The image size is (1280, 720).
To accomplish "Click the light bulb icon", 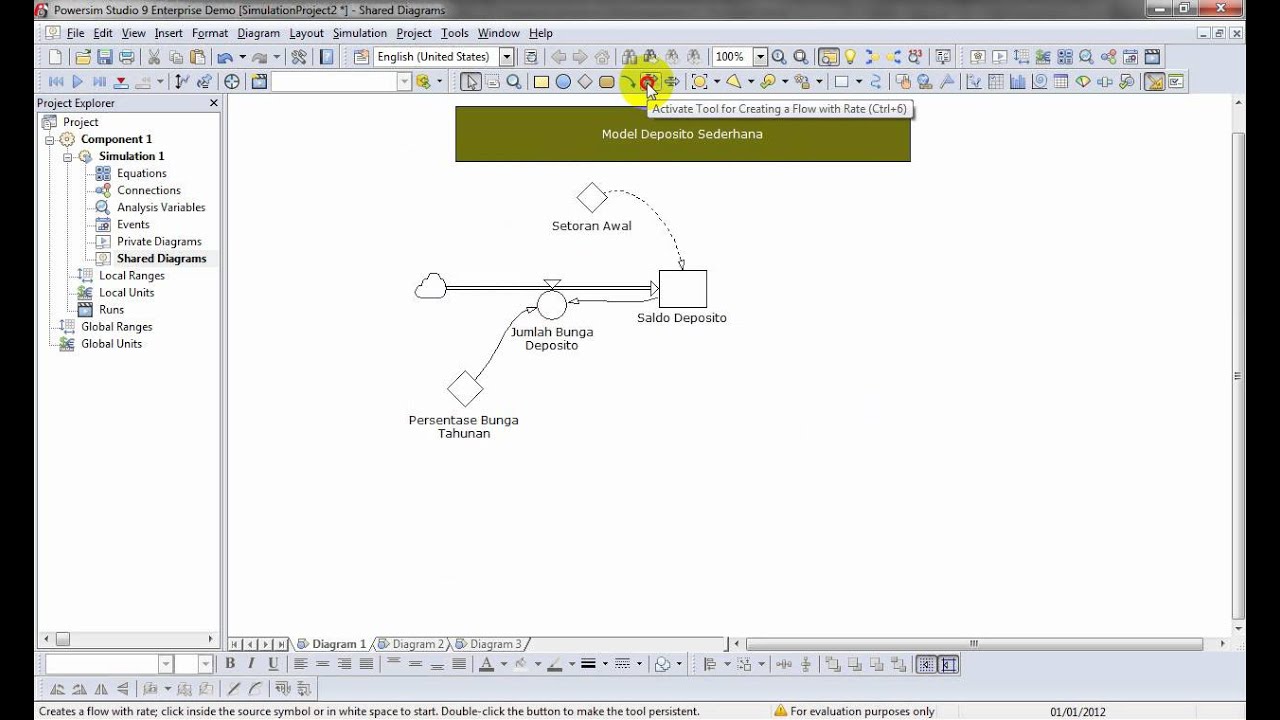I will (x=850, y=57).
